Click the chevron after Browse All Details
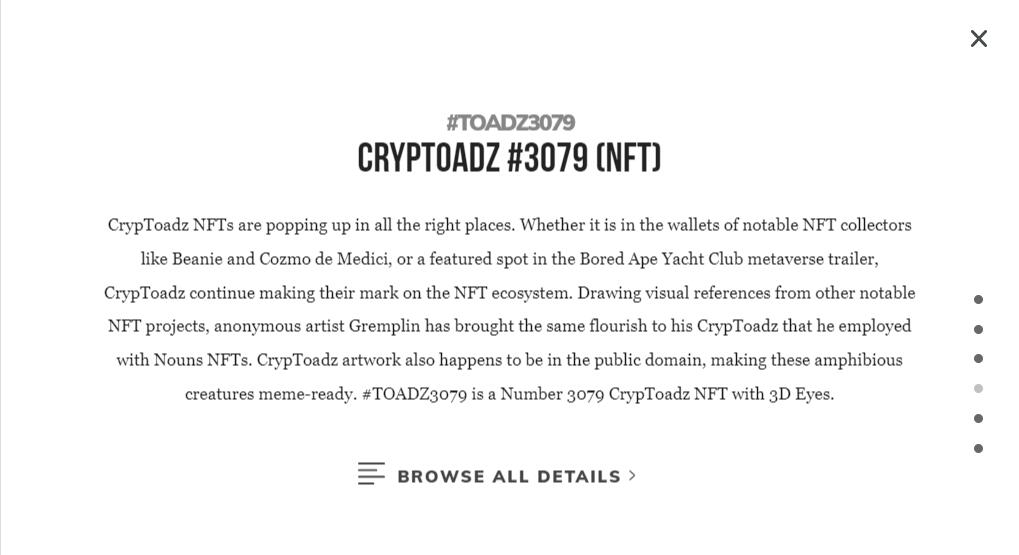The width and height of the screenshot is (1019, 555). click(x=632, y=476)
